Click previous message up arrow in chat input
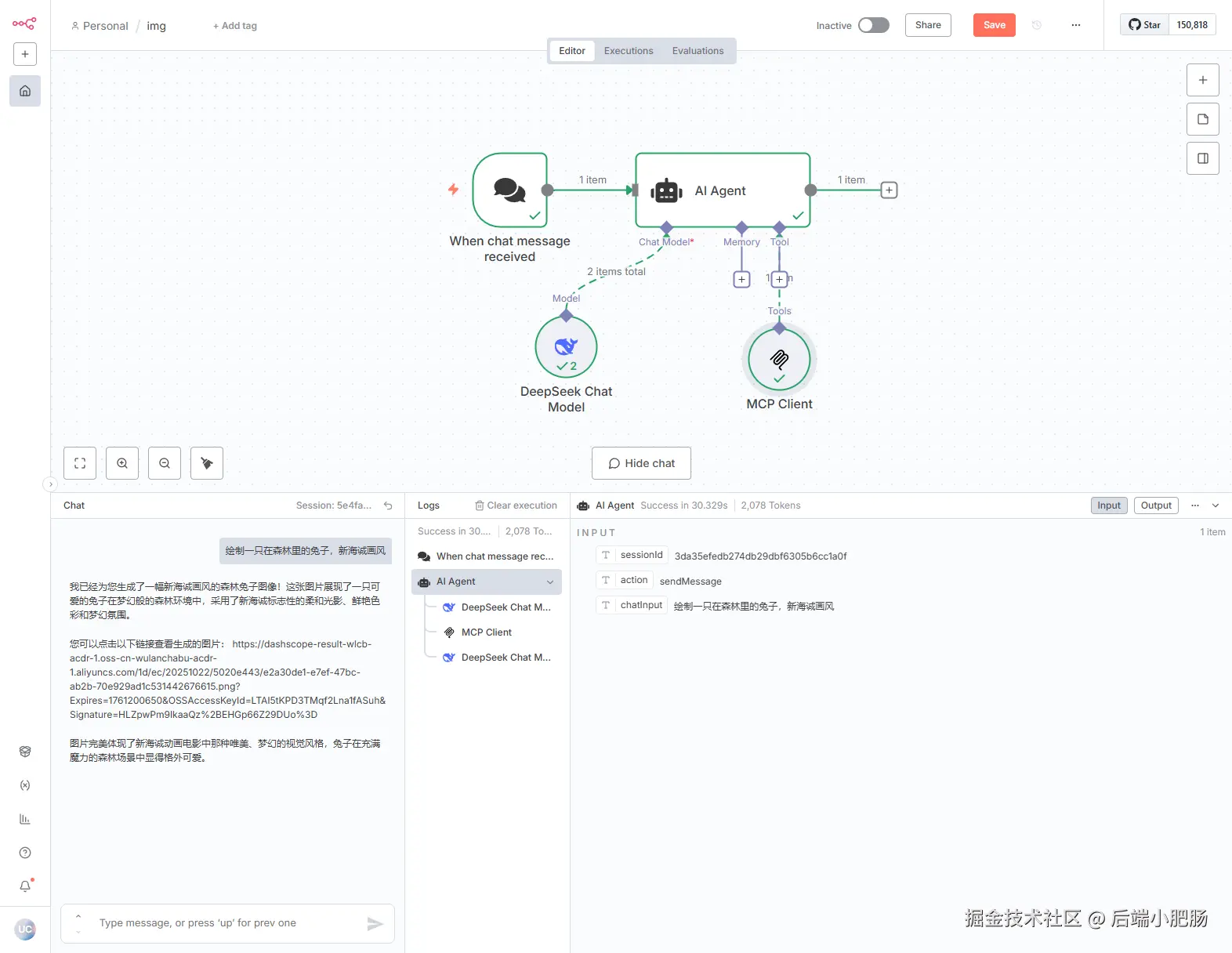1232x953 pixels. [78, 916]
